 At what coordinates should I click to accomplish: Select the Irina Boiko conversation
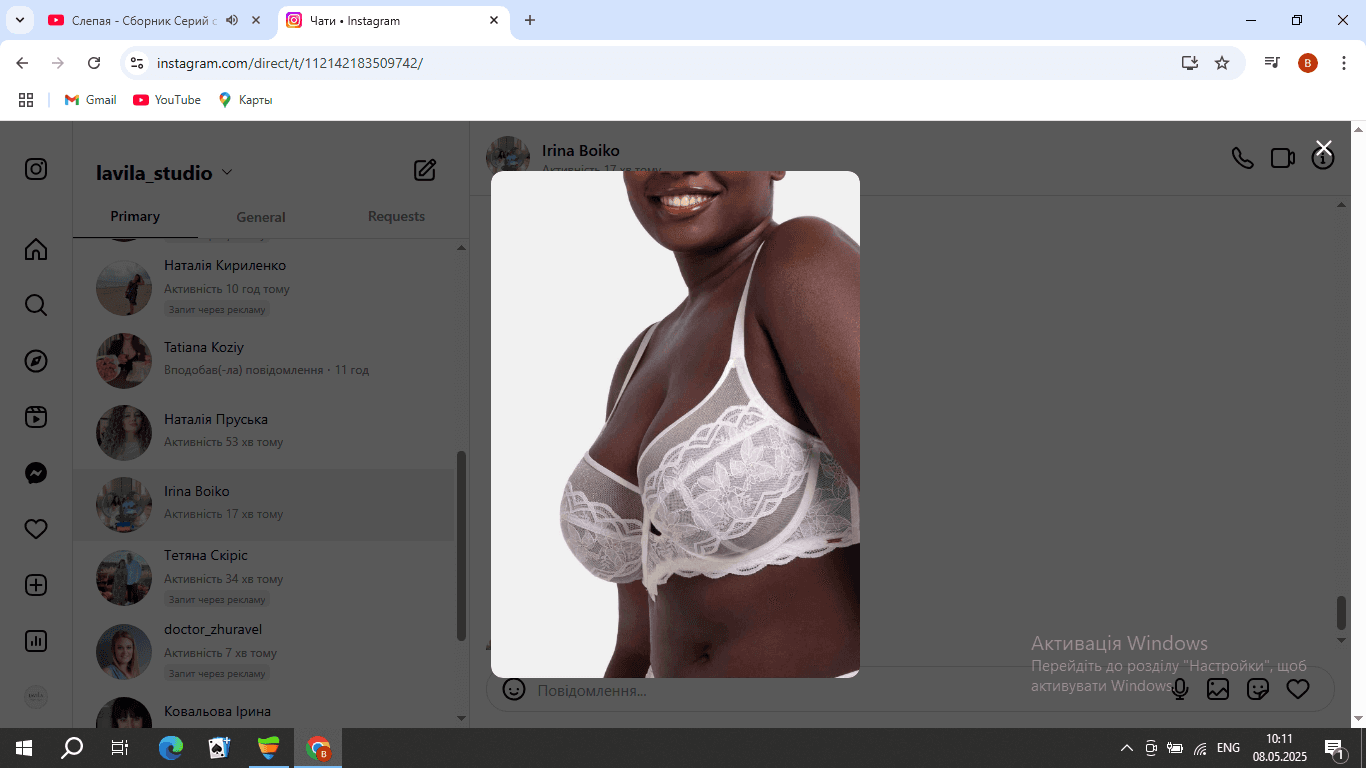264,504
